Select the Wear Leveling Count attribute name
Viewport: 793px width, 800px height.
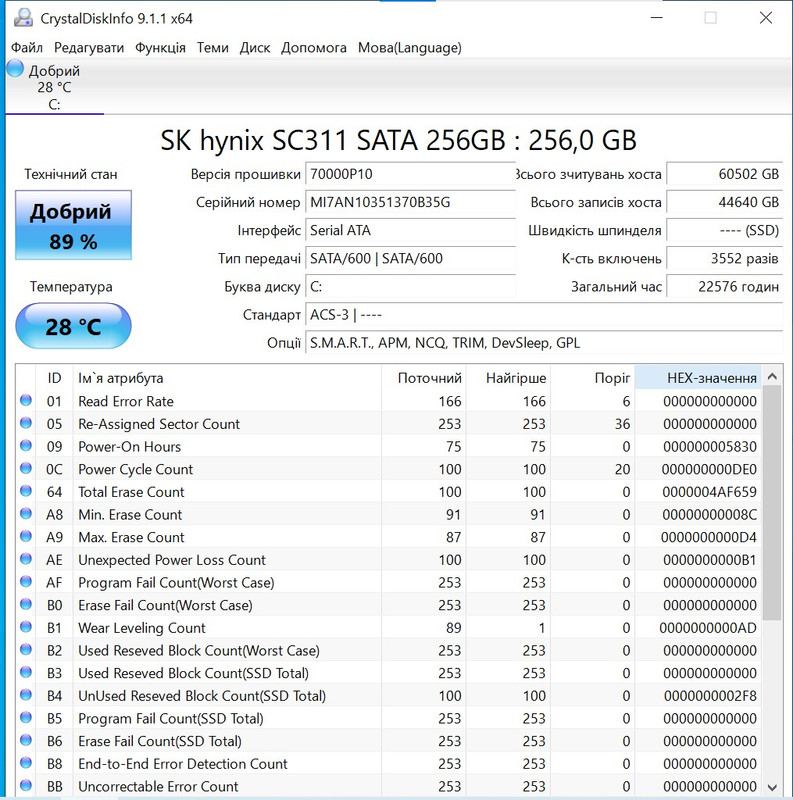pos(142,628)
